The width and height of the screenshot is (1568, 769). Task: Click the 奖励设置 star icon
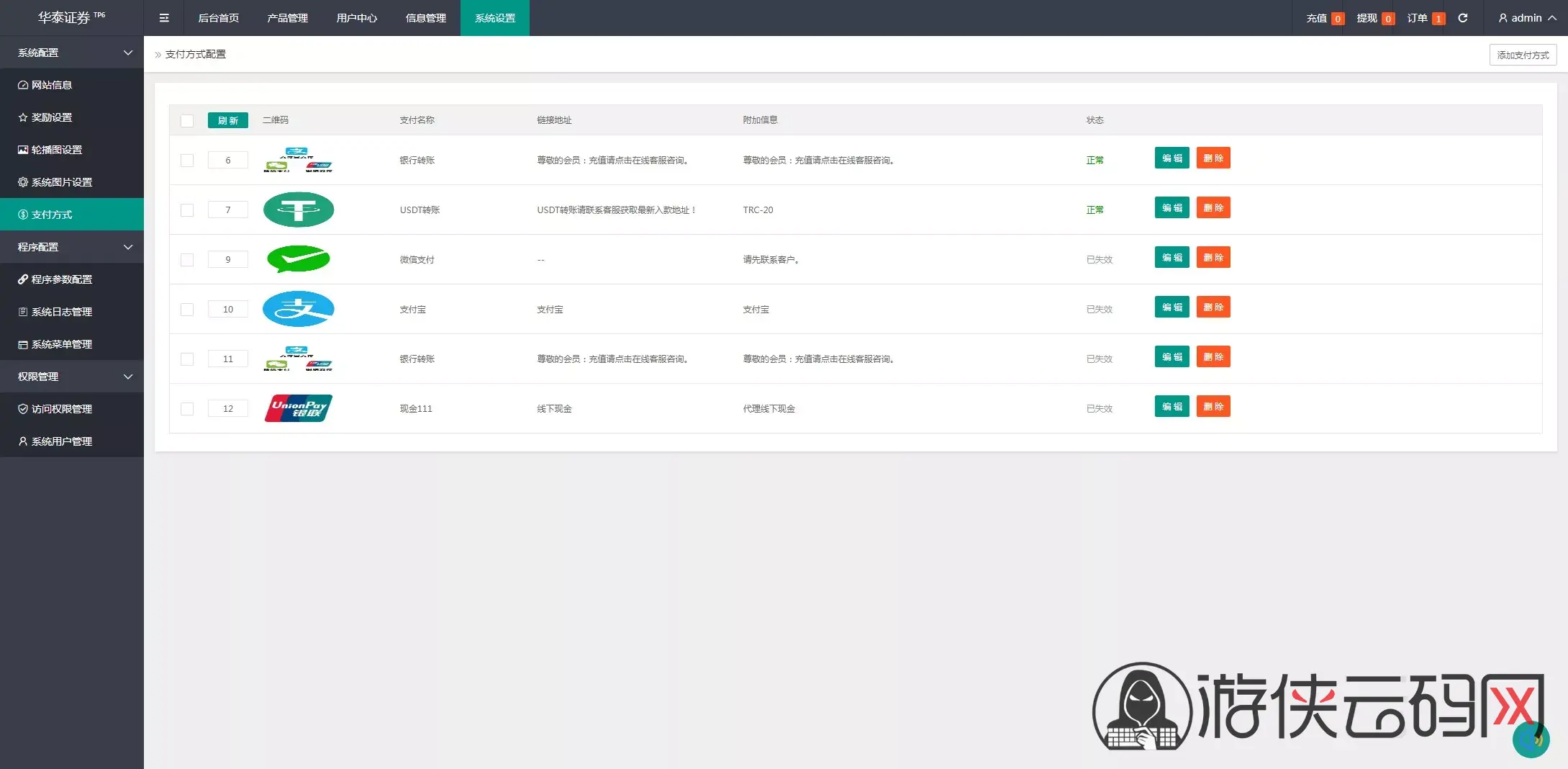tap(23, 117)
